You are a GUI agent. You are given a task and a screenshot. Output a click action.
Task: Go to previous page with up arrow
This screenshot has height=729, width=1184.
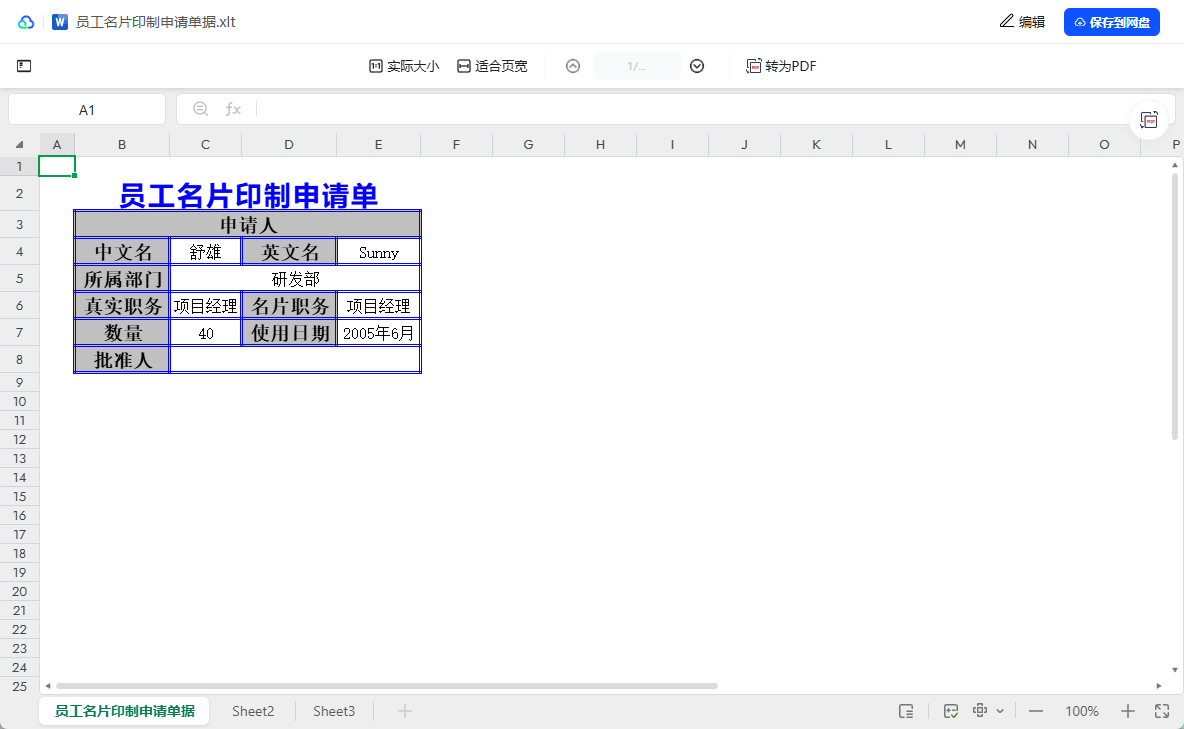tap(573, 66)
